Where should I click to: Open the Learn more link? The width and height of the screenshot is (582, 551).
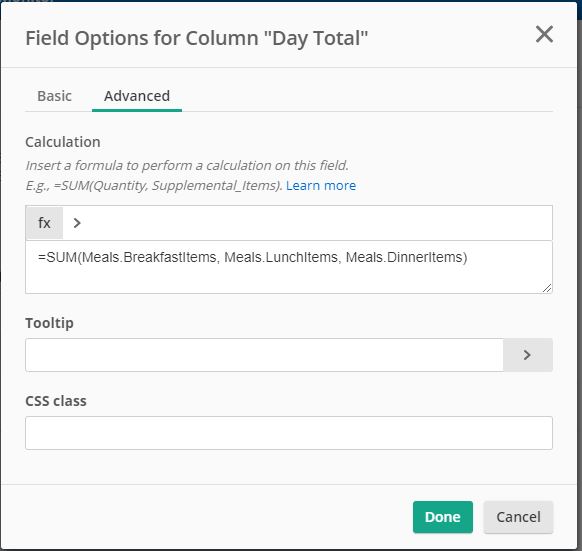321,185
